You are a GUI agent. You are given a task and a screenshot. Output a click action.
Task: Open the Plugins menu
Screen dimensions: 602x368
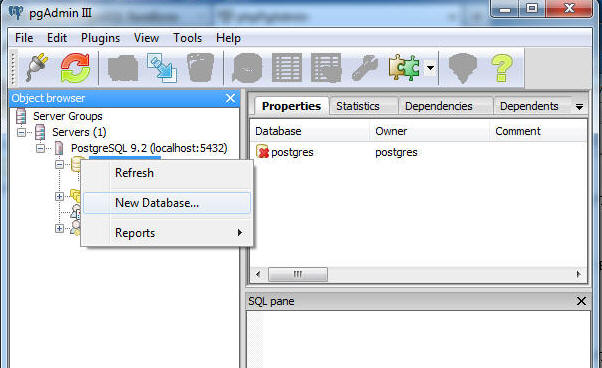click(100, 38)
